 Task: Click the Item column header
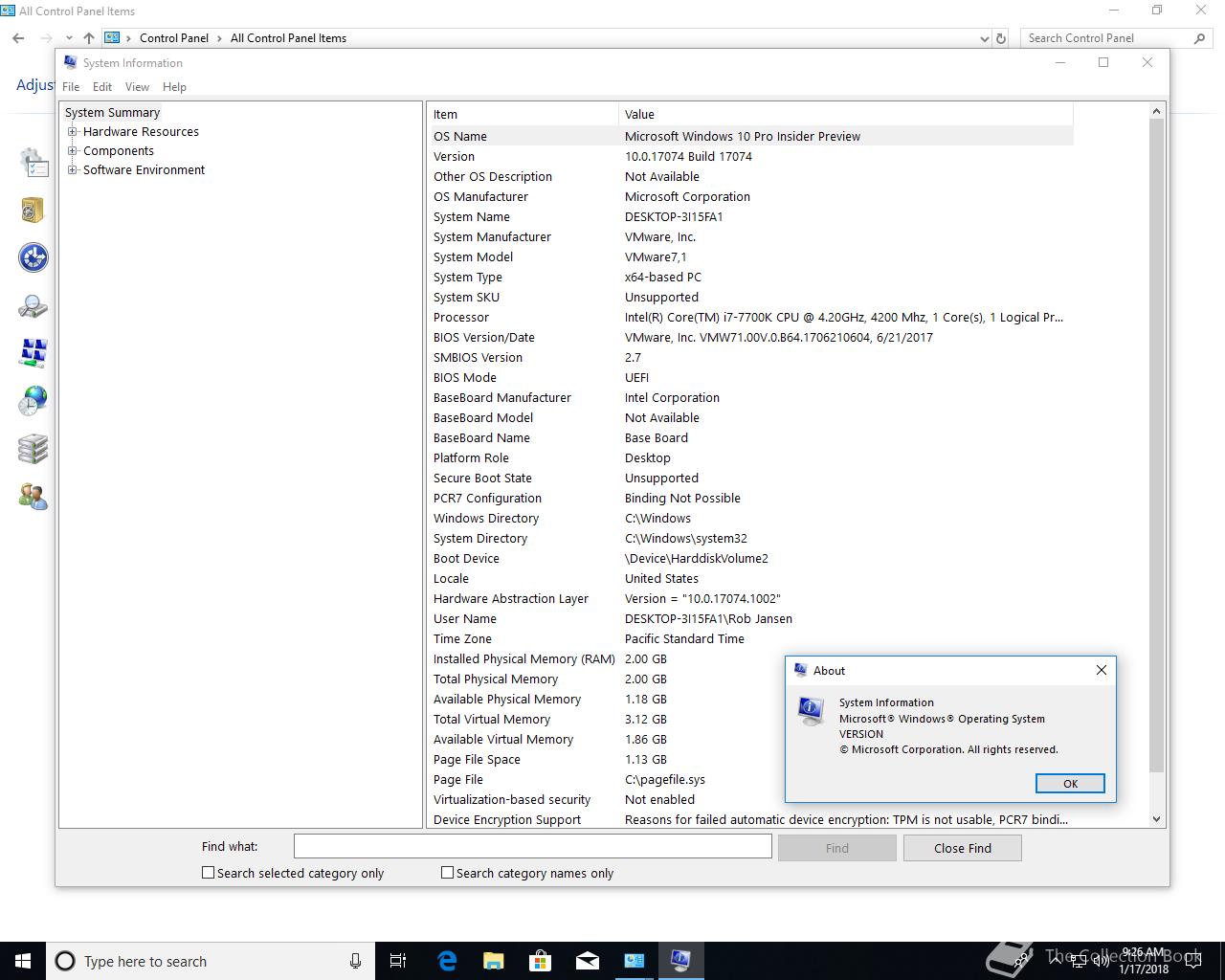tap(523, 114)
